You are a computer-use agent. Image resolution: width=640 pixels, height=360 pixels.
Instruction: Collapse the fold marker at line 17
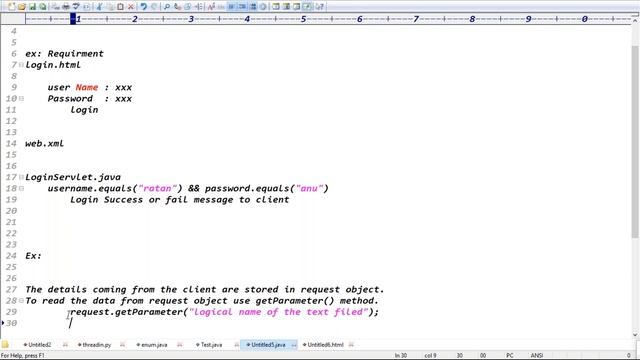click(x=21, y=177)
